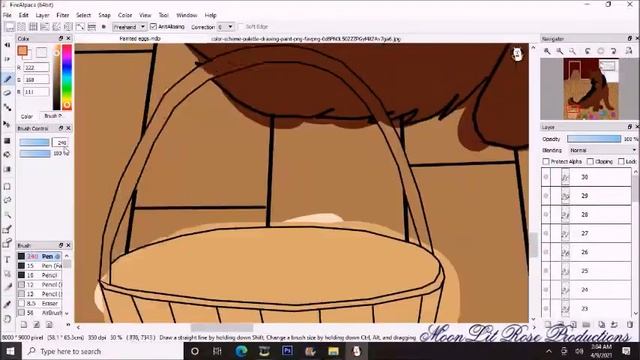
Task: Open the Blending mode Normal dropdown
Action: (x=603, y=150)
